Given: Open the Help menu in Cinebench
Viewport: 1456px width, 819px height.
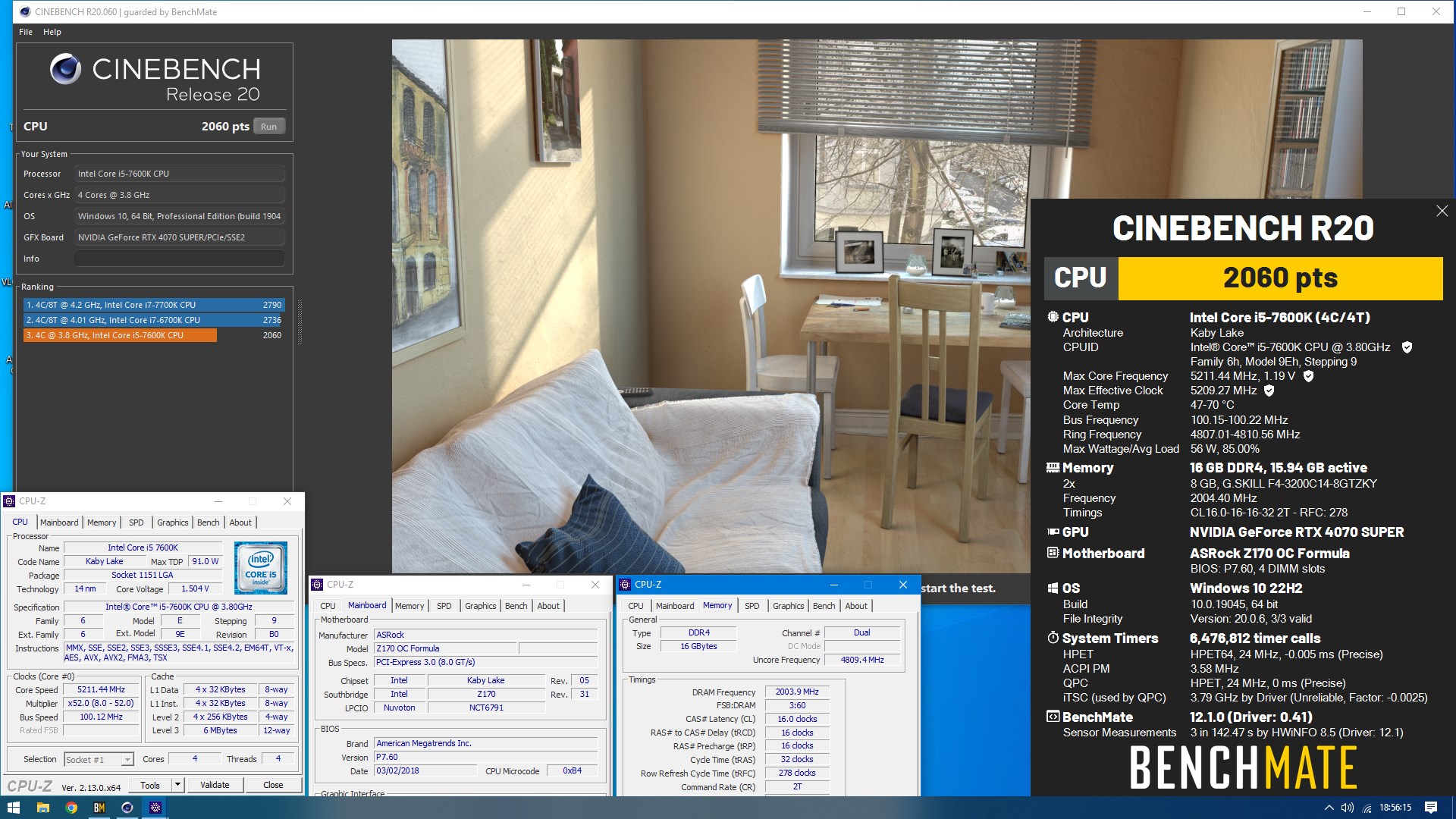Looking at the screenshot, I should point(52,32).
